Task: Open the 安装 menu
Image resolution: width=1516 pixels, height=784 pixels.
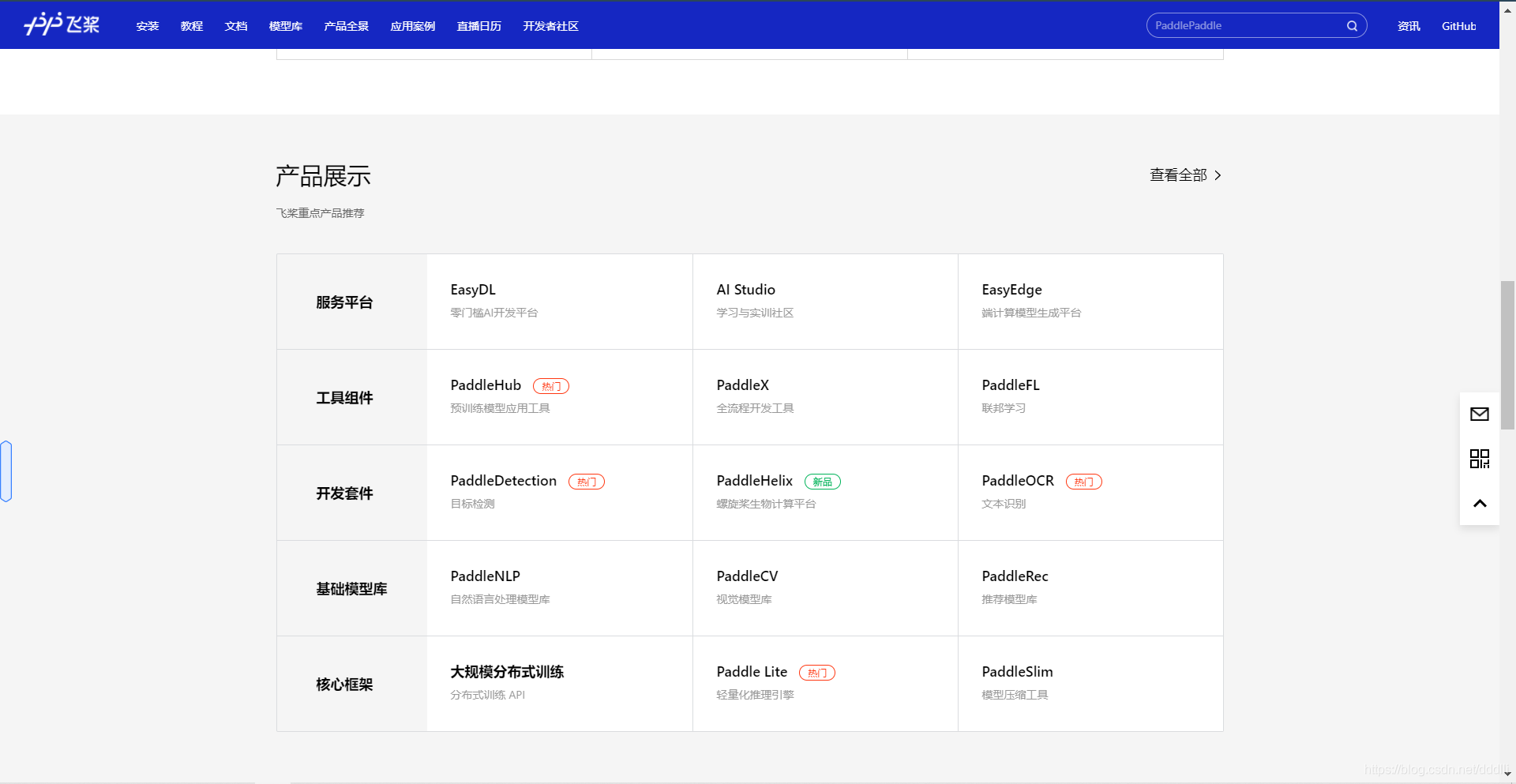Action: pyautogui.click(x=148, y=26)
